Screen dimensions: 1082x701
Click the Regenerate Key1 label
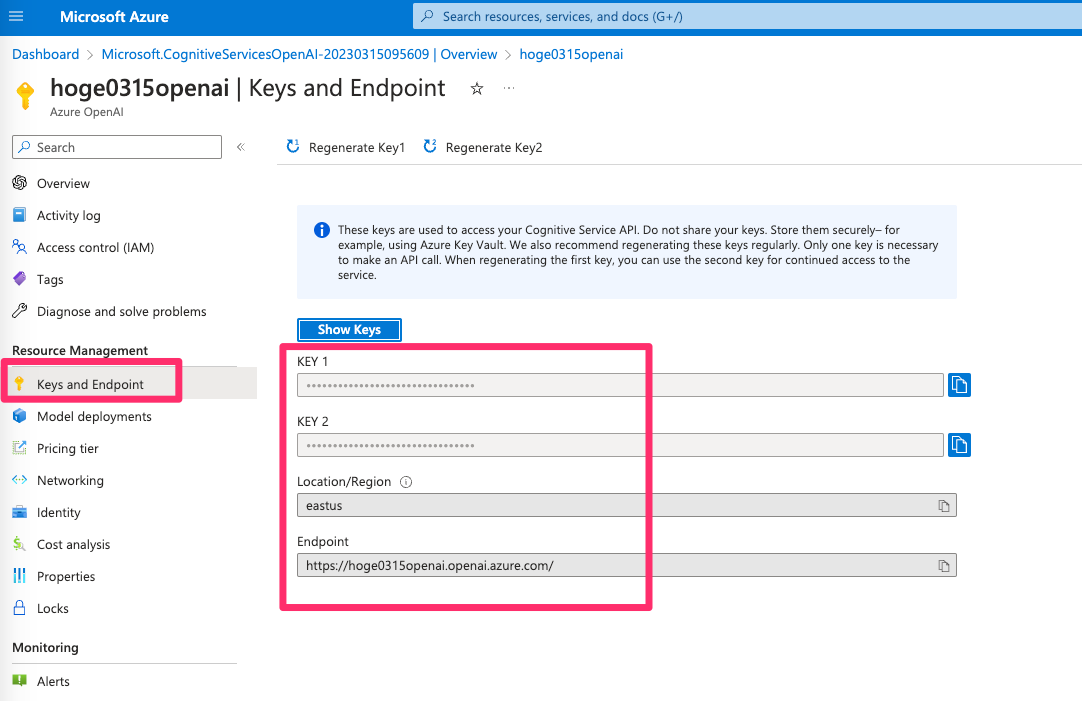tap(357, 148)
